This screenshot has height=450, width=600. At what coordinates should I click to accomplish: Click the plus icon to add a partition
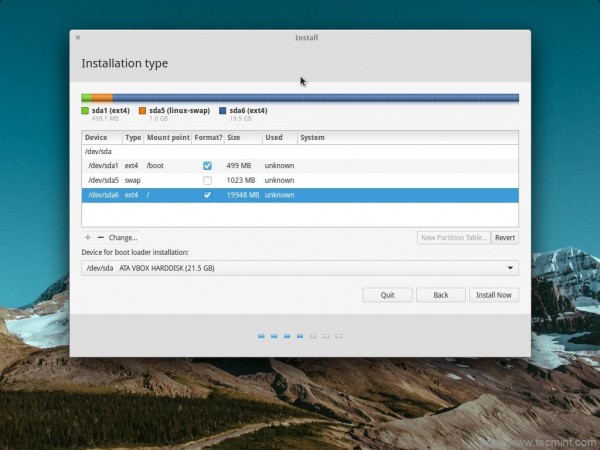tap(88, 238)
